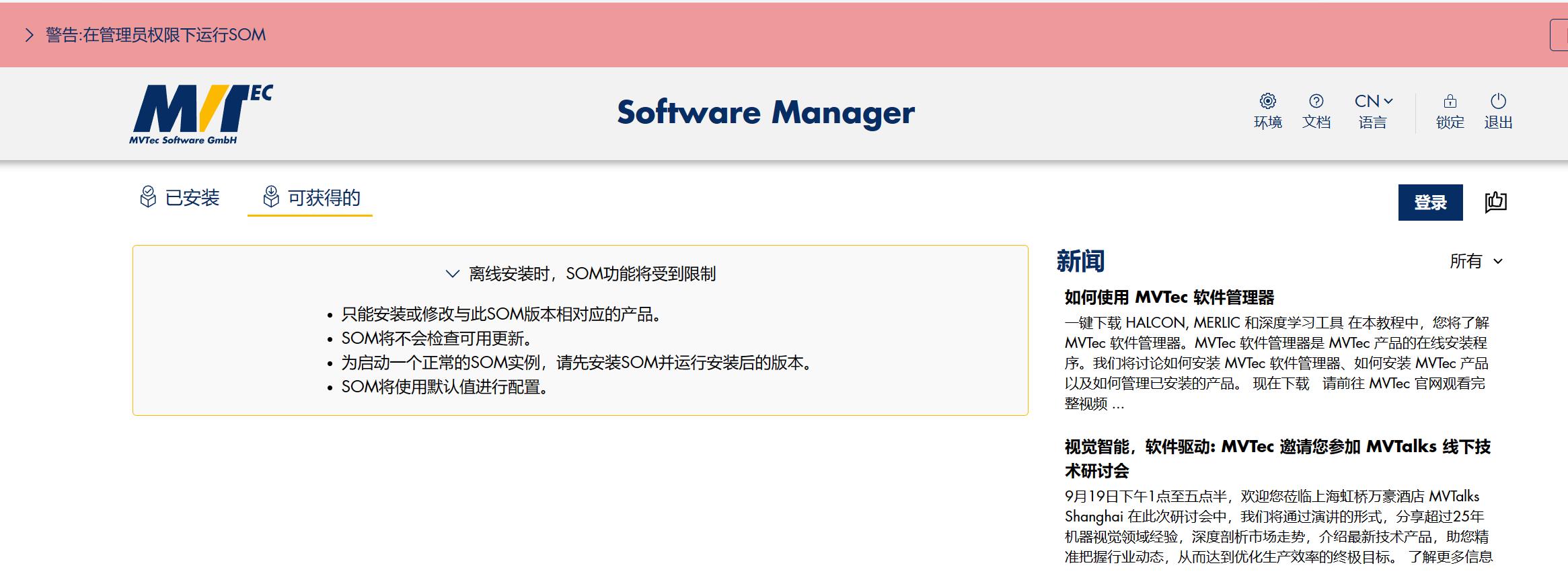The width and height of the screenshot is (1568, 580).
Task: Click the 退出 power icon
Action: [x=1498, y=101]
